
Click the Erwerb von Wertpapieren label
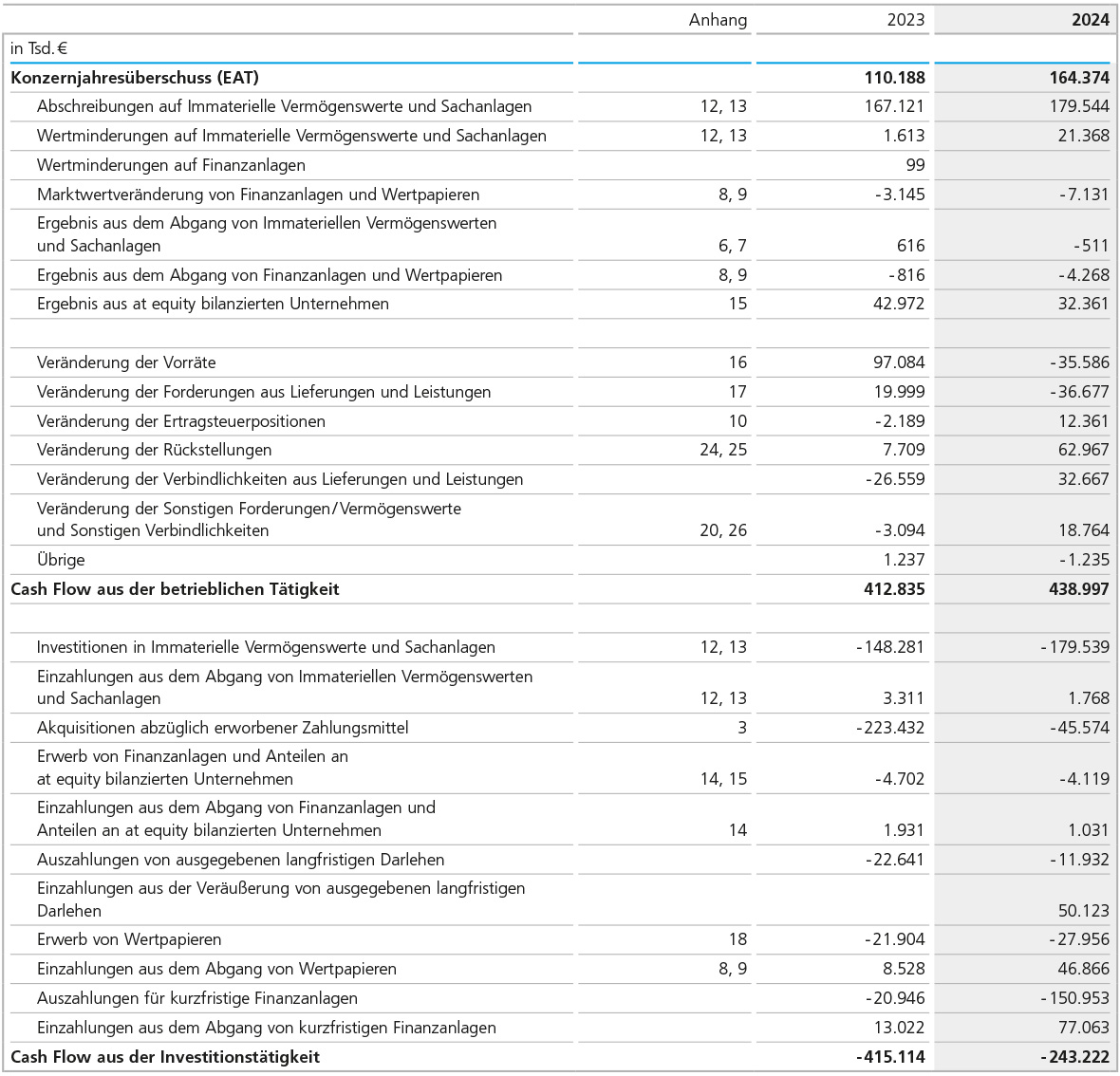tap(129, 939)
